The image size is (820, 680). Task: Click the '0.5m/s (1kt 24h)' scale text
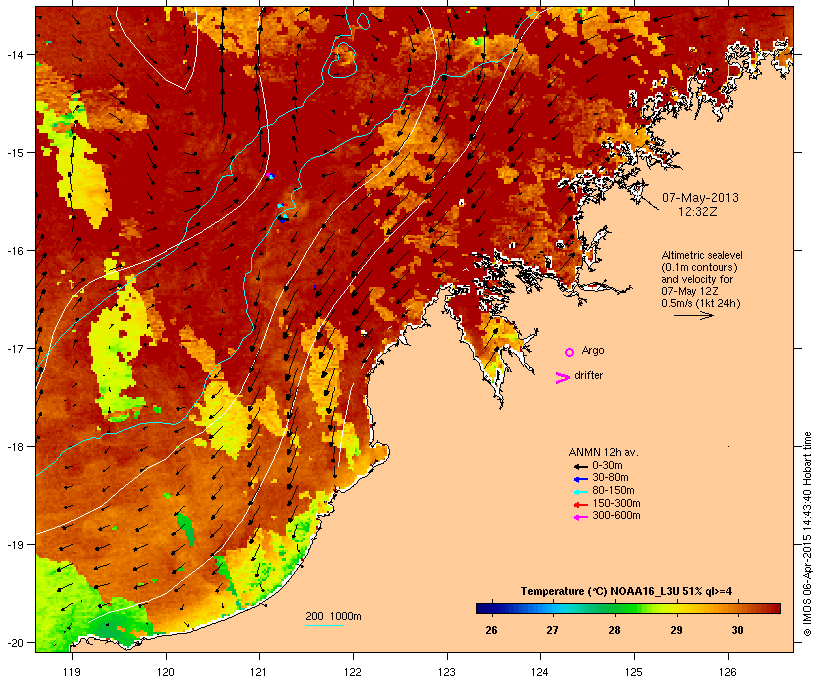tap(701, 303)
